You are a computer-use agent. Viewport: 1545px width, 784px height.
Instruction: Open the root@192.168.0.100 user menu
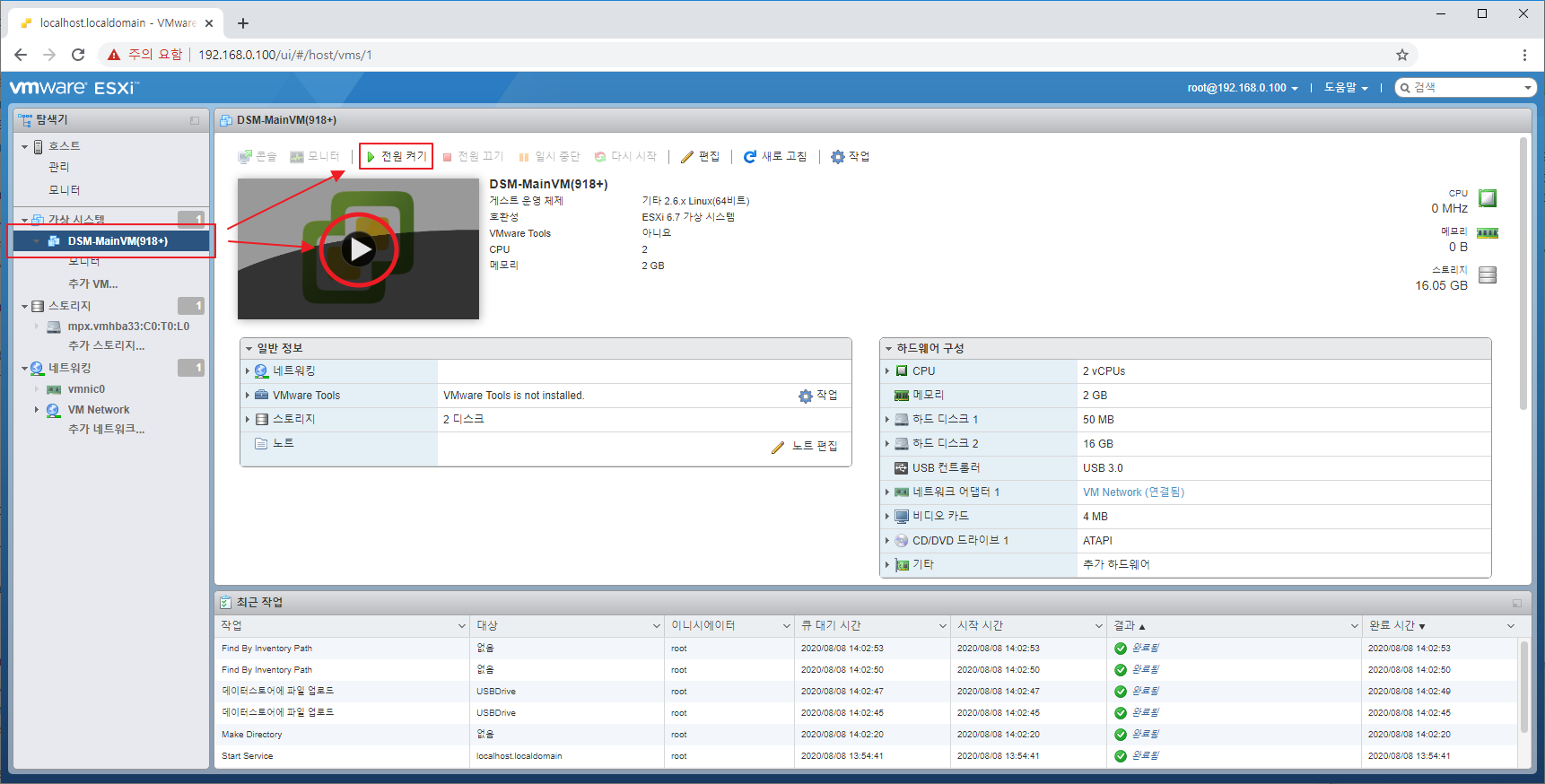click(x=1243, y=88)
